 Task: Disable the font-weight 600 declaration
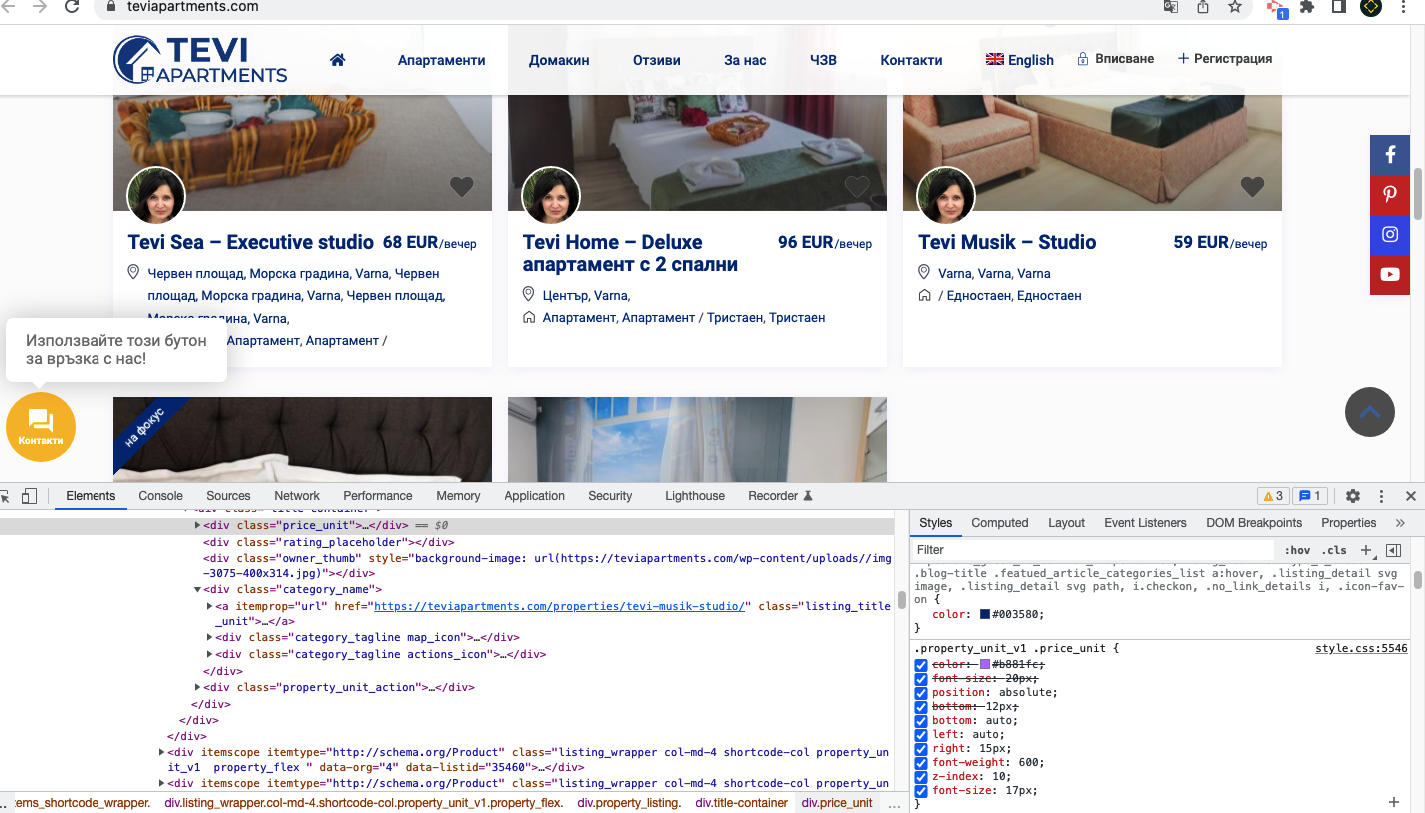[921, 763]
